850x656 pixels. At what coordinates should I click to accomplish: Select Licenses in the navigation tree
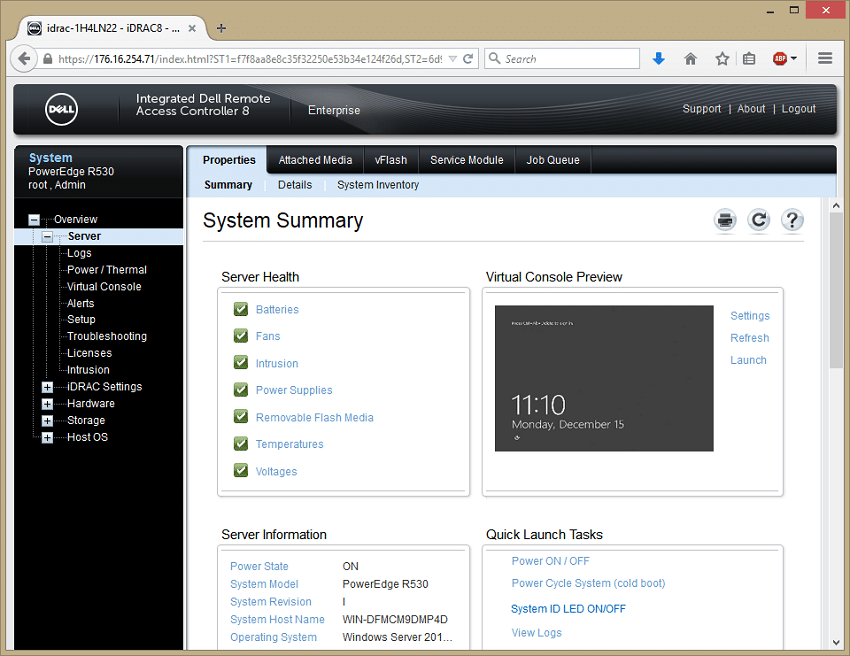89,353
